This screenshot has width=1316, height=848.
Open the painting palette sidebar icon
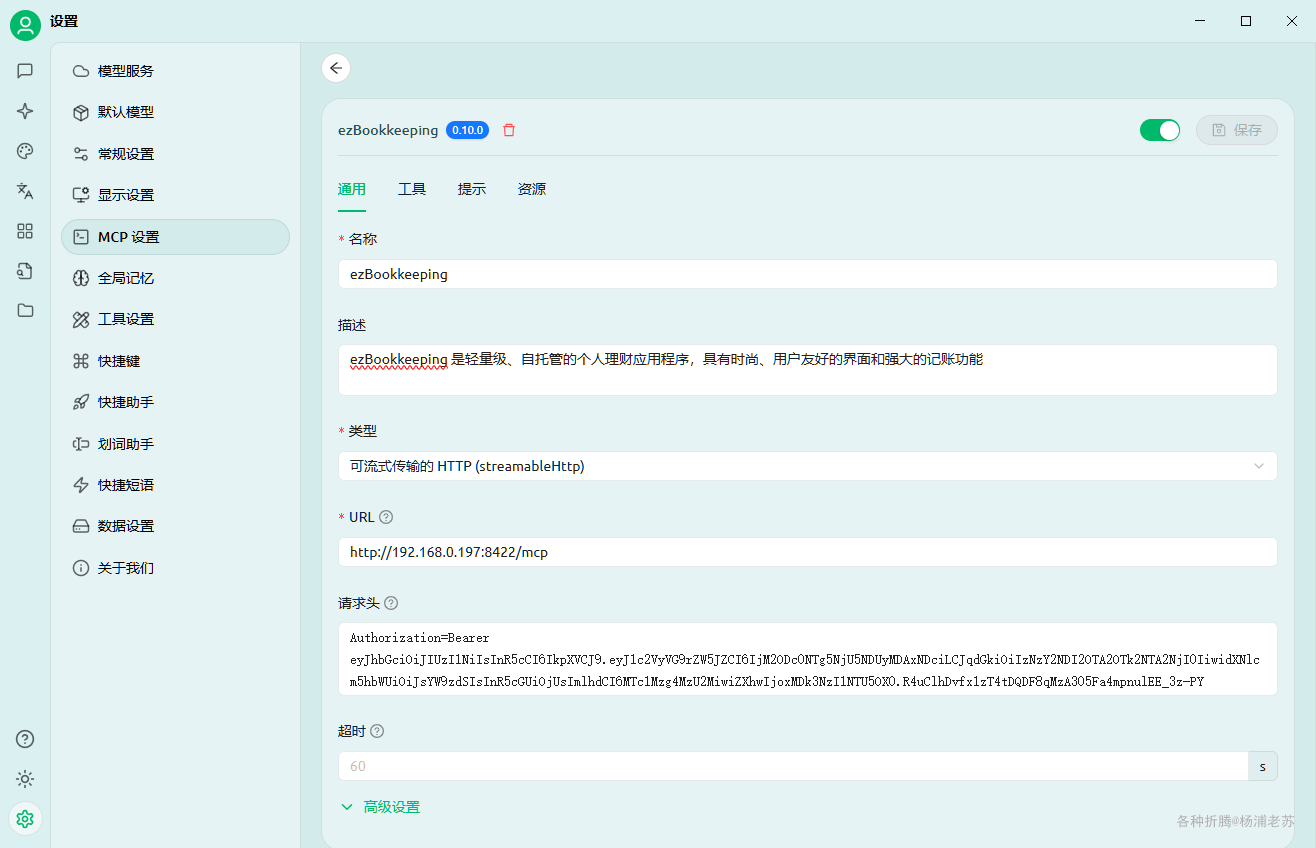click(x=25, y=151)
